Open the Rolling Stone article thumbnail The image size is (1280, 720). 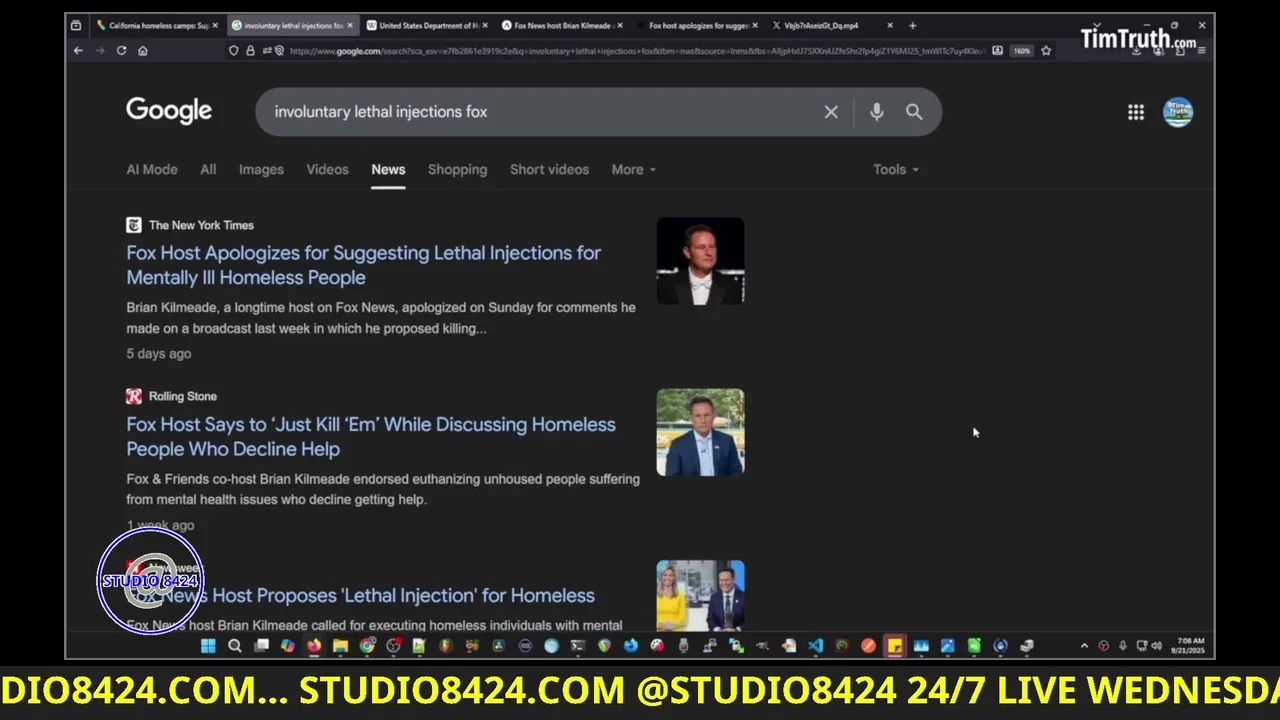(x=700, y=432)
